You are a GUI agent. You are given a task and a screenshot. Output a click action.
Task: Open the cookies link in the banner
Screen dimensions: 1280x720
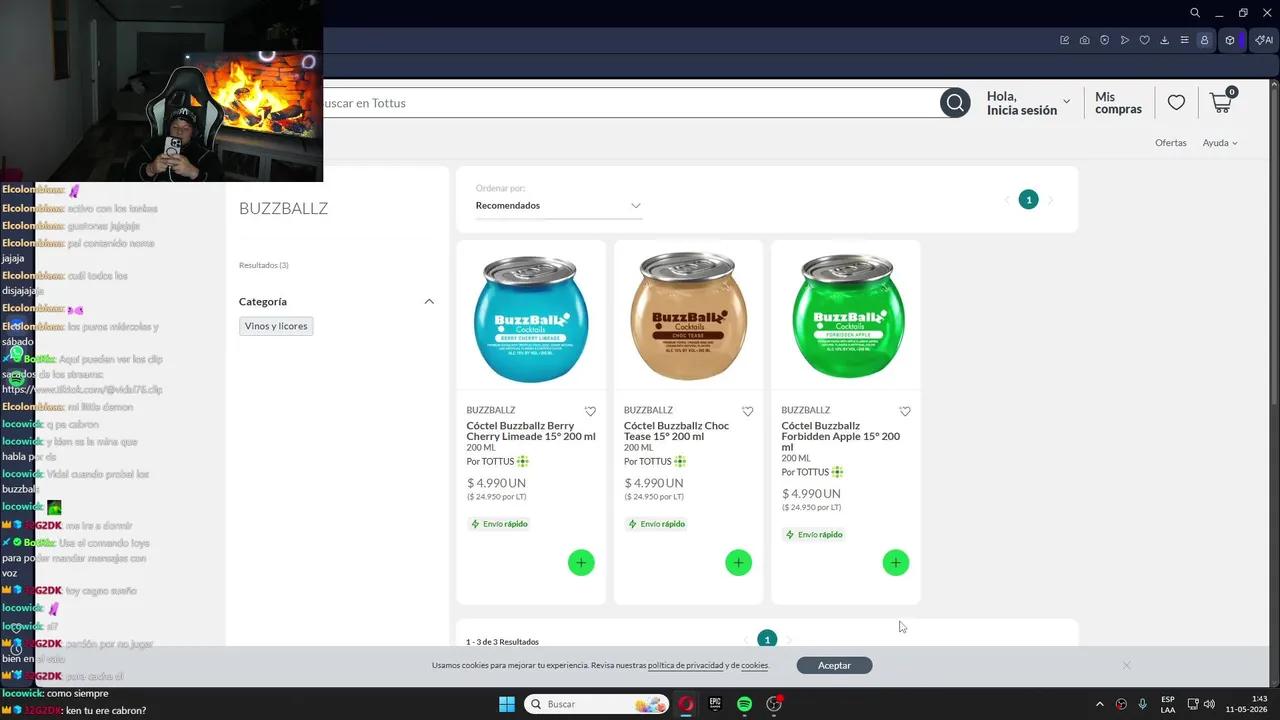(754, 665)
